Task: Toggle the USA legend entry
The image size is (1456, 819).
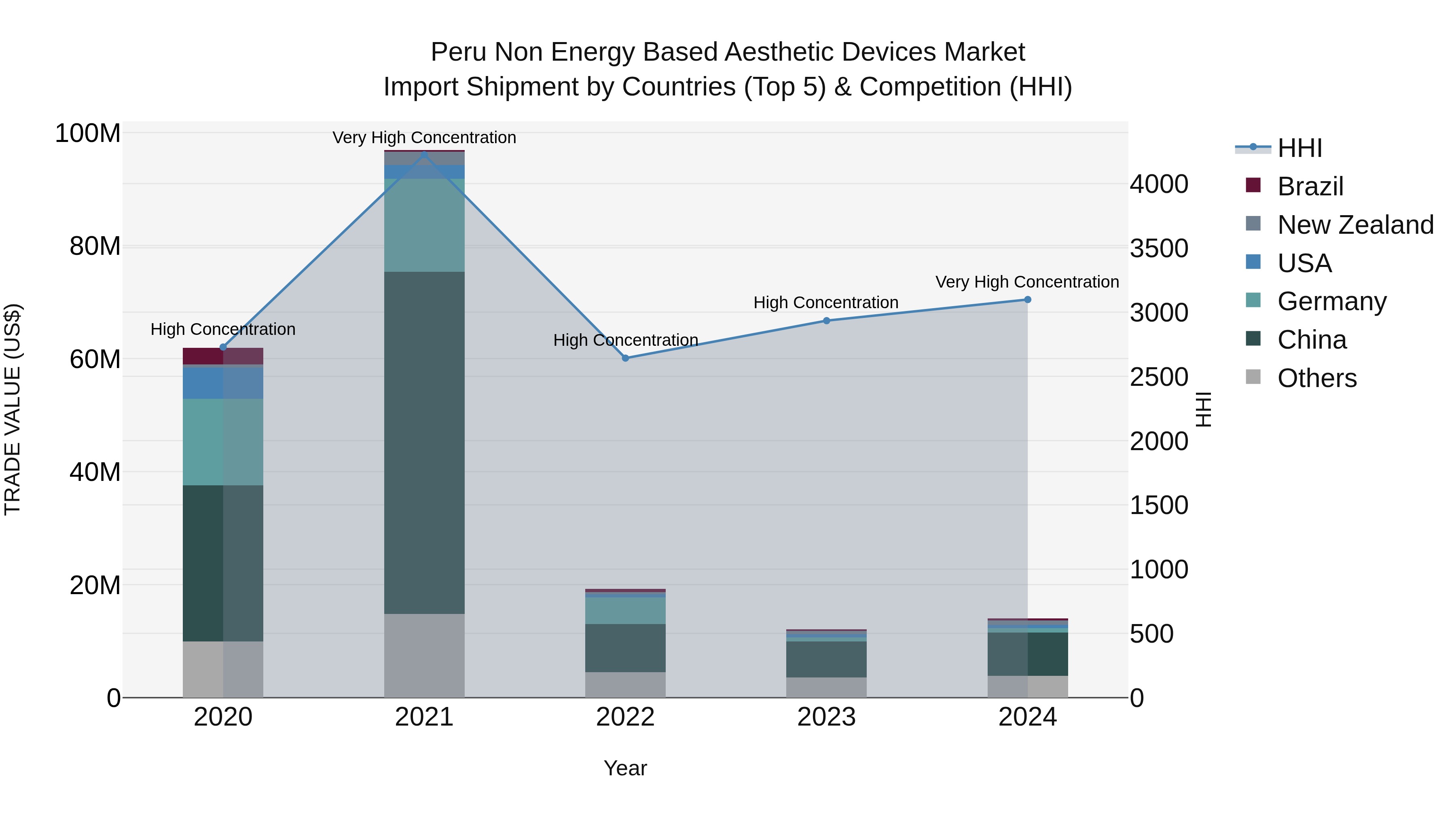Action: click(x=1289, y=263)
